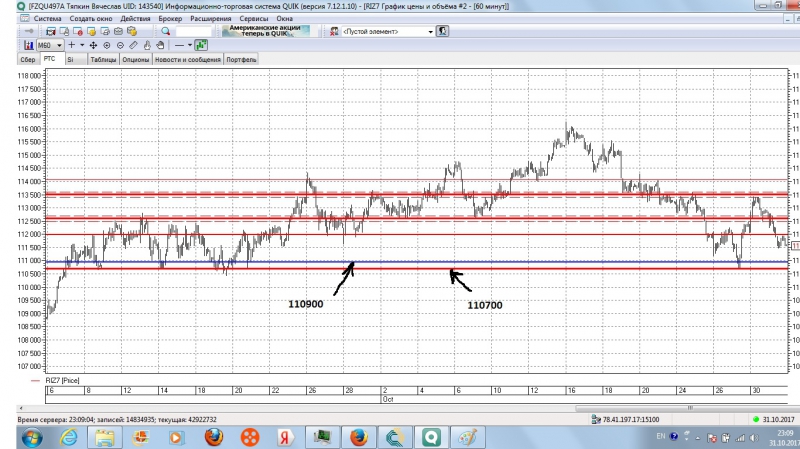Viewport: 800px width, 449px height.
Task: Click the search magnifier icon in toolbar
Action: 165,32
